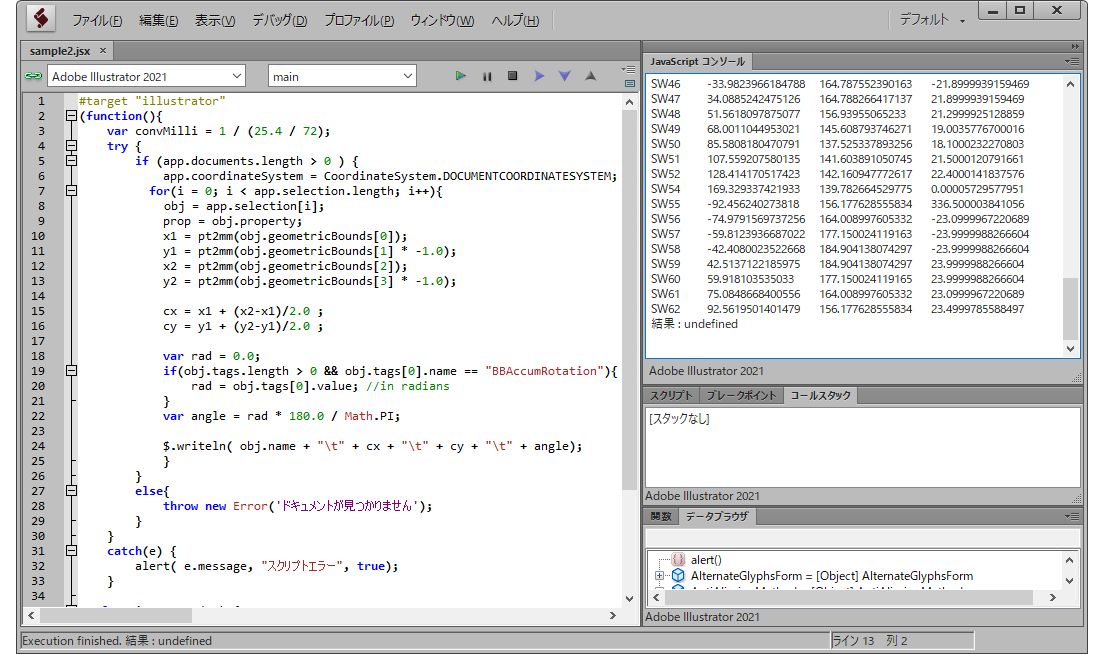1104x654 pixels.
Task: Step into the function with the down arrow
Action: [564, 75]
